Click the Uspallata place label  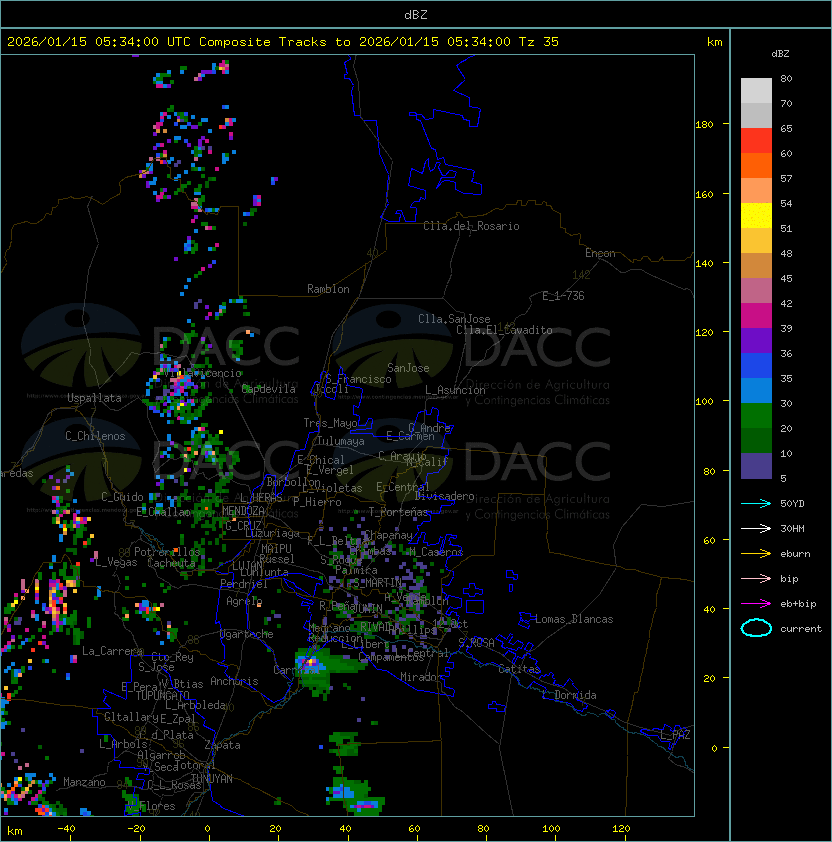point(94,398)
